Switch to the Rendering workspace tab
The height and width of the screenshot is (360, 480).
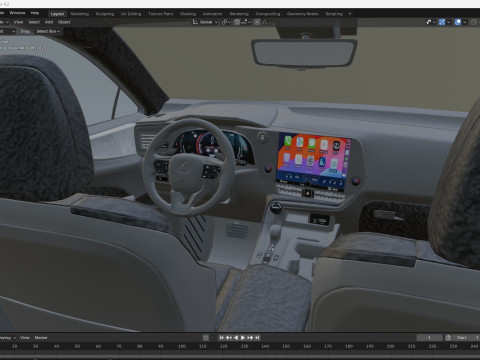point(239,14)
